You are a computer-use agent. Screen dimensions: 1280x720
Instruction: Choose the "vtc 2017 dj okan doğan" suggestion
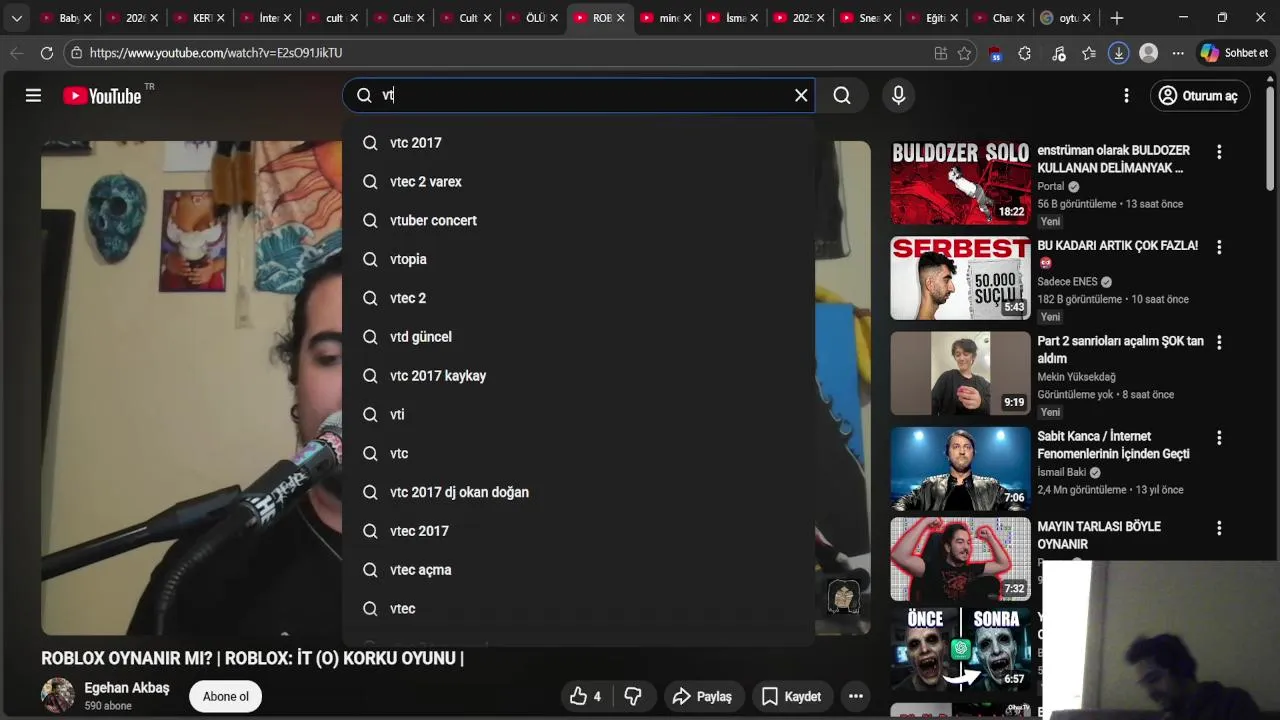578,492
